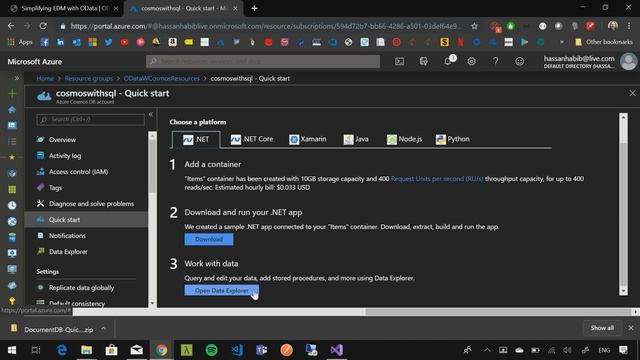
Task: Select the .NET Core platform tab
Action: [x=252, y=139]
